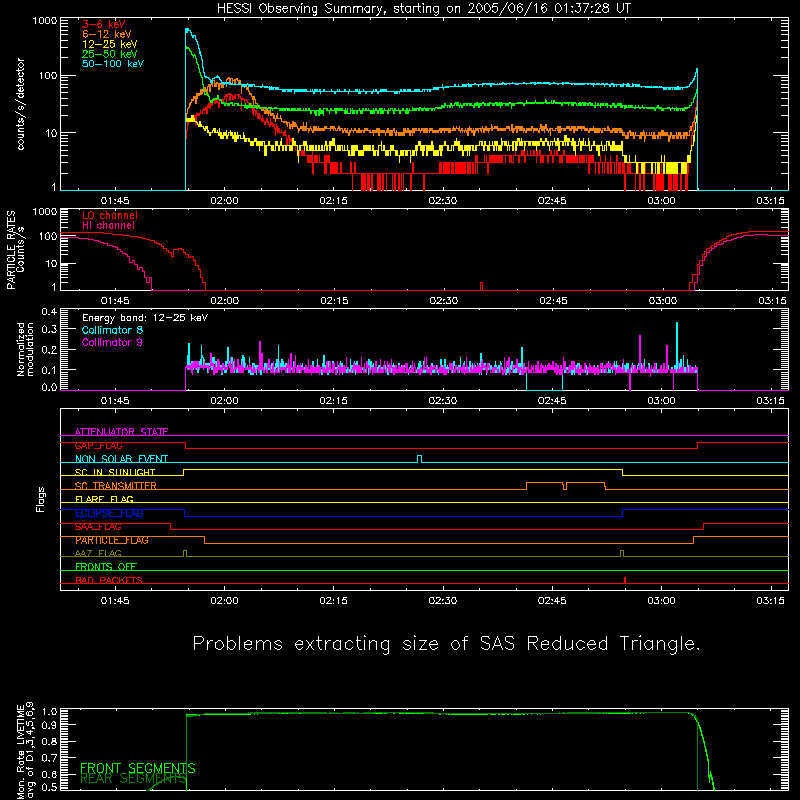The image size is (800, 800).
Task: Click the 'Collimator 9' legend label
Action: click(x=112, y=342)
